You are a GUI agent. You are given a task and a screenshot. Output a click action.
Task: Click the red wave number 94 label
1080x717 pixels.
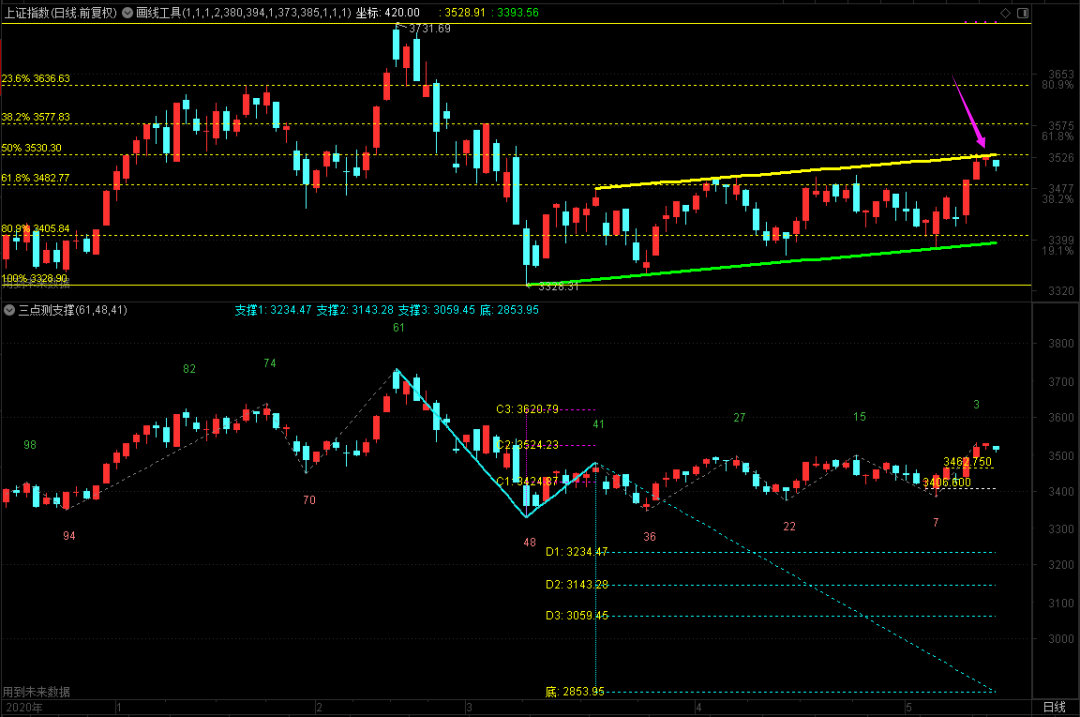pos(69,536)
